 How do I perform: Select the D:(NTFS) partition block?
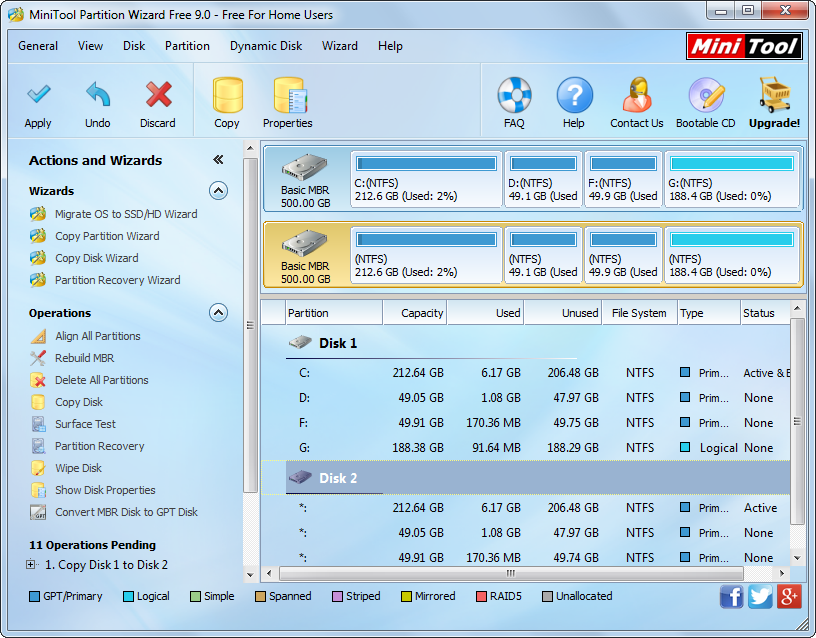pos(543,180)
